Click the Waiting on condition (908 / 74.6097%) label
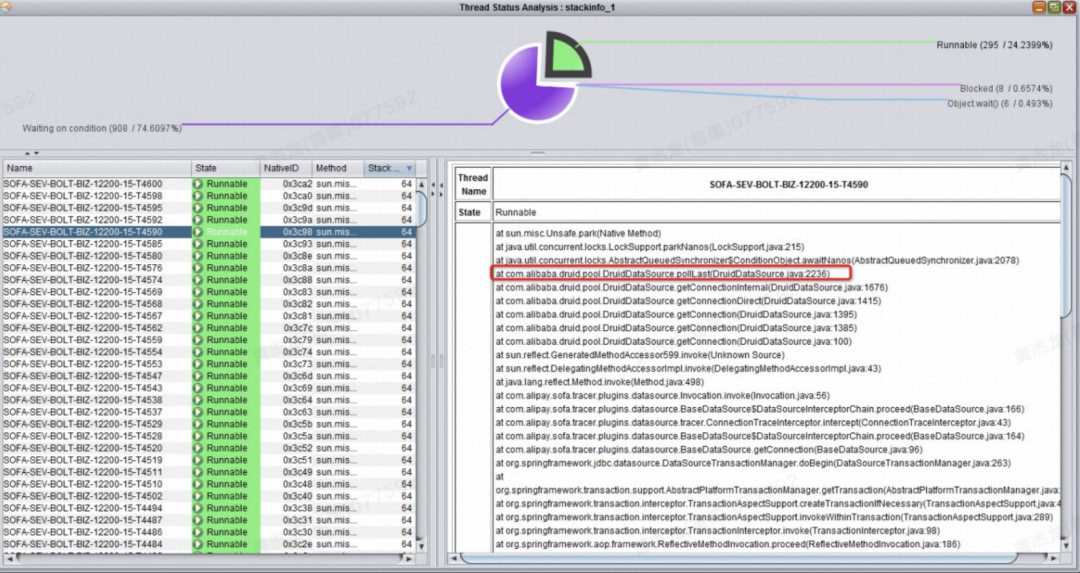 coord(102,128)
